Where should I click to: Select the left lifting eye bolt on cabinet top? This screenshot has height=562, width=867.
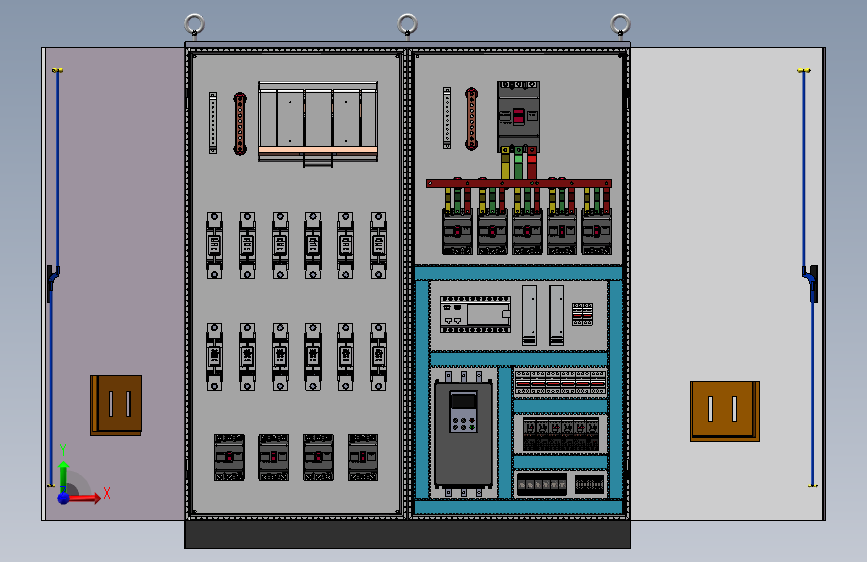[x=195, y=27]
